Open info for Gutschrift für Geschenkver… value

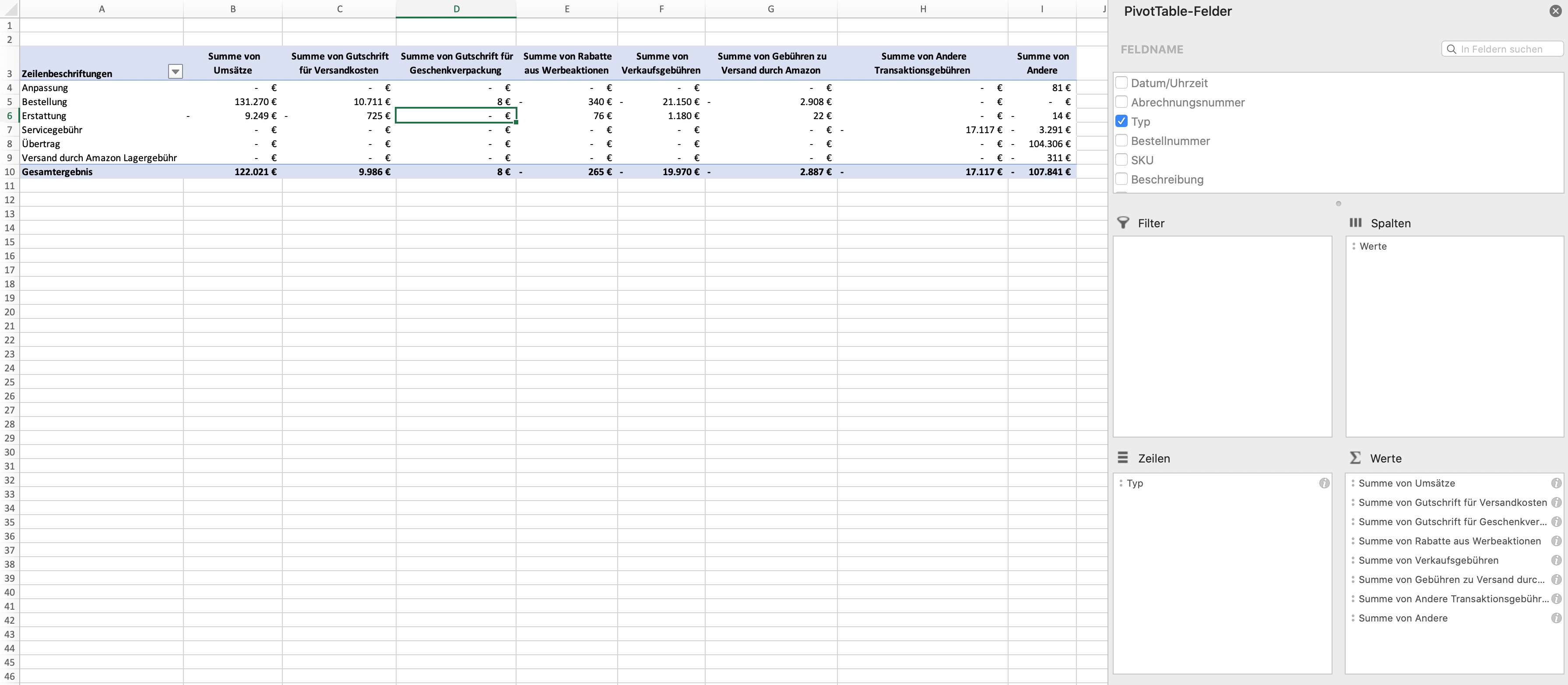(1557, 522)
